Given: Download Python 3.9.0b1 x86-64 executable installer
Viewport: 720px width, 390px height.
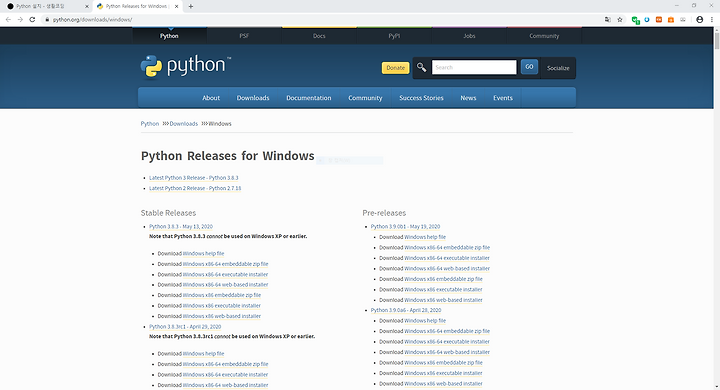Looking at the screenshot, I should click(447, 258).
